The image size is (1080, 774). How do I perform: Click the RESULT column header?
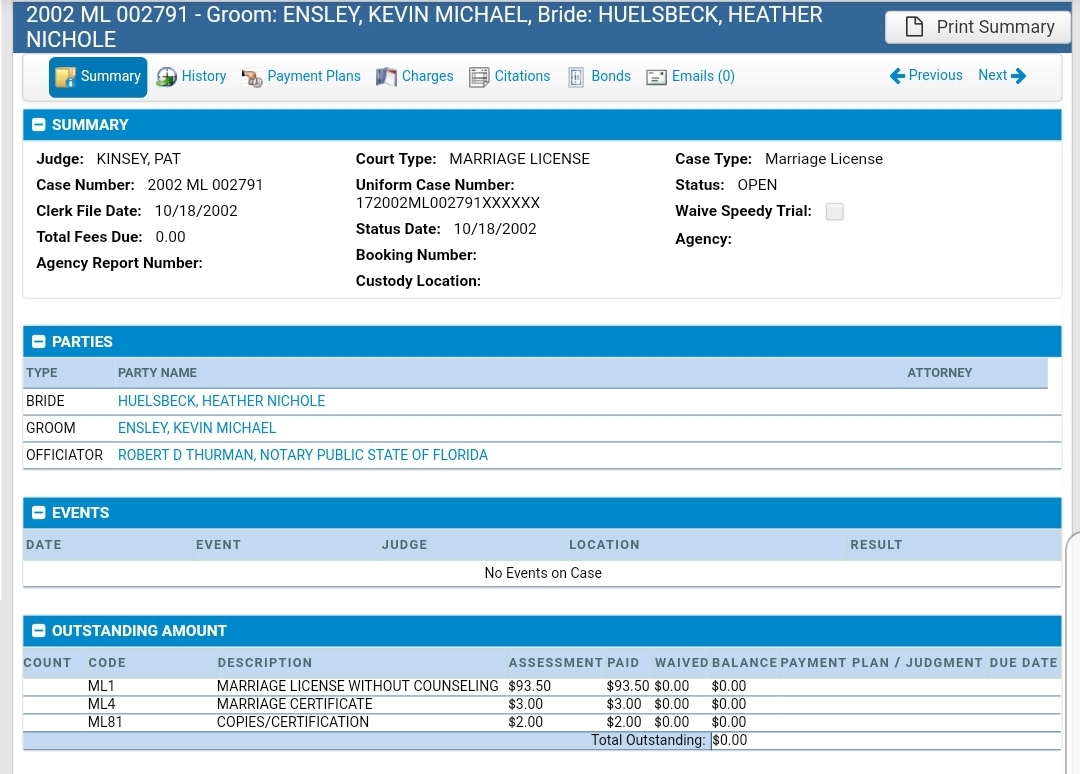click(876, 545)
